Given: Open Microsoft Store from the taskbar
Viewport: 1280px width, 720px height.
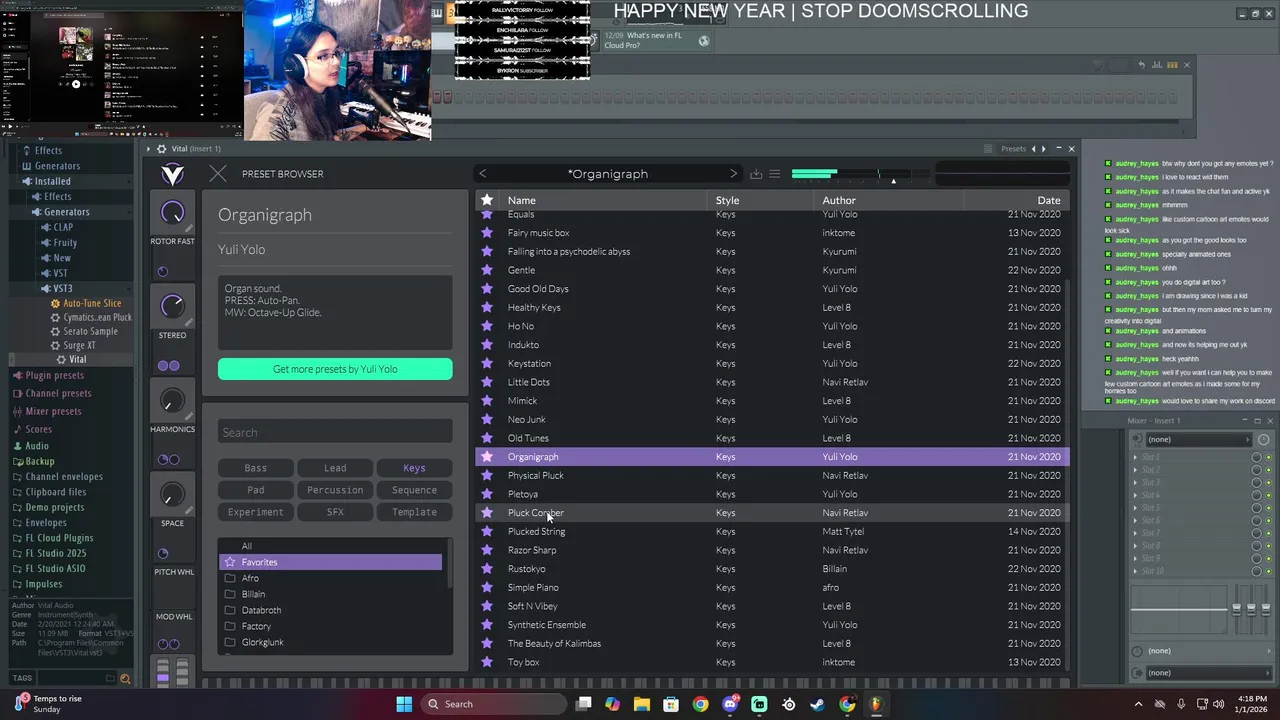Looking at the screenshot, I should pos(671,704).
